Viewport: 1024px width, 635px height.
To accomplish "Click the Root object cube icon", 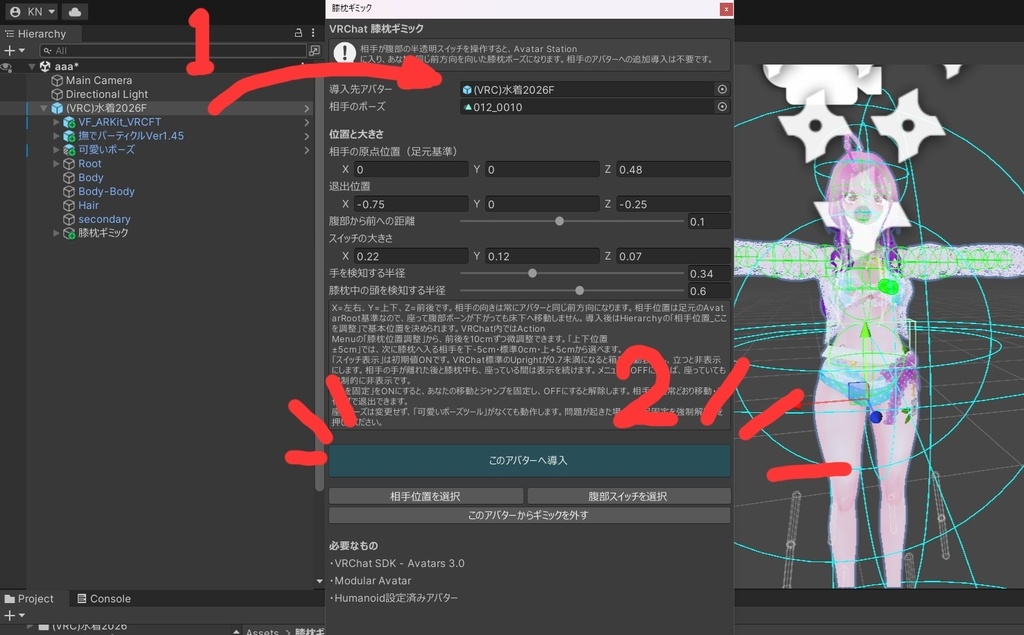I will point(69,164).
